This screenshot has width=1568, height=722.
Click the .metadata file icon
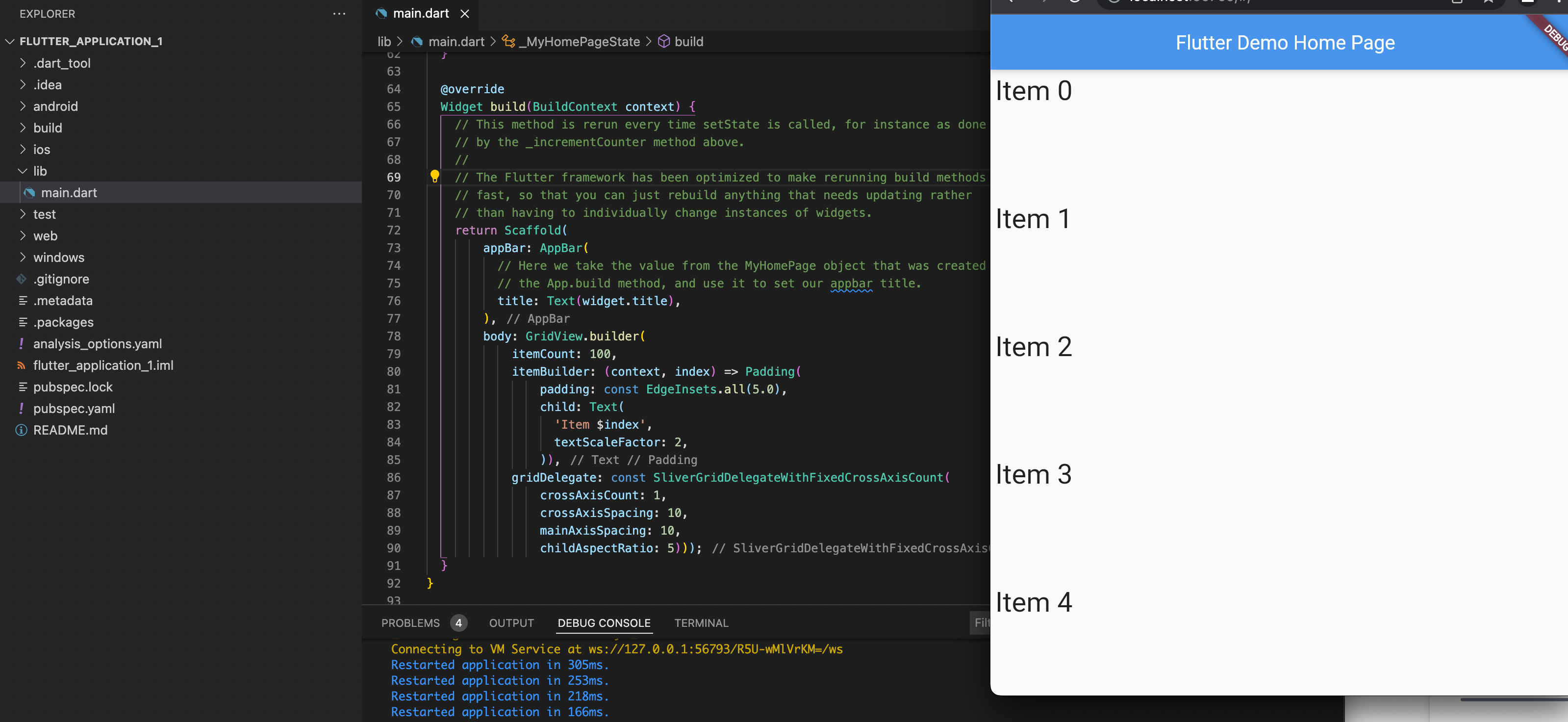point(23,301)
